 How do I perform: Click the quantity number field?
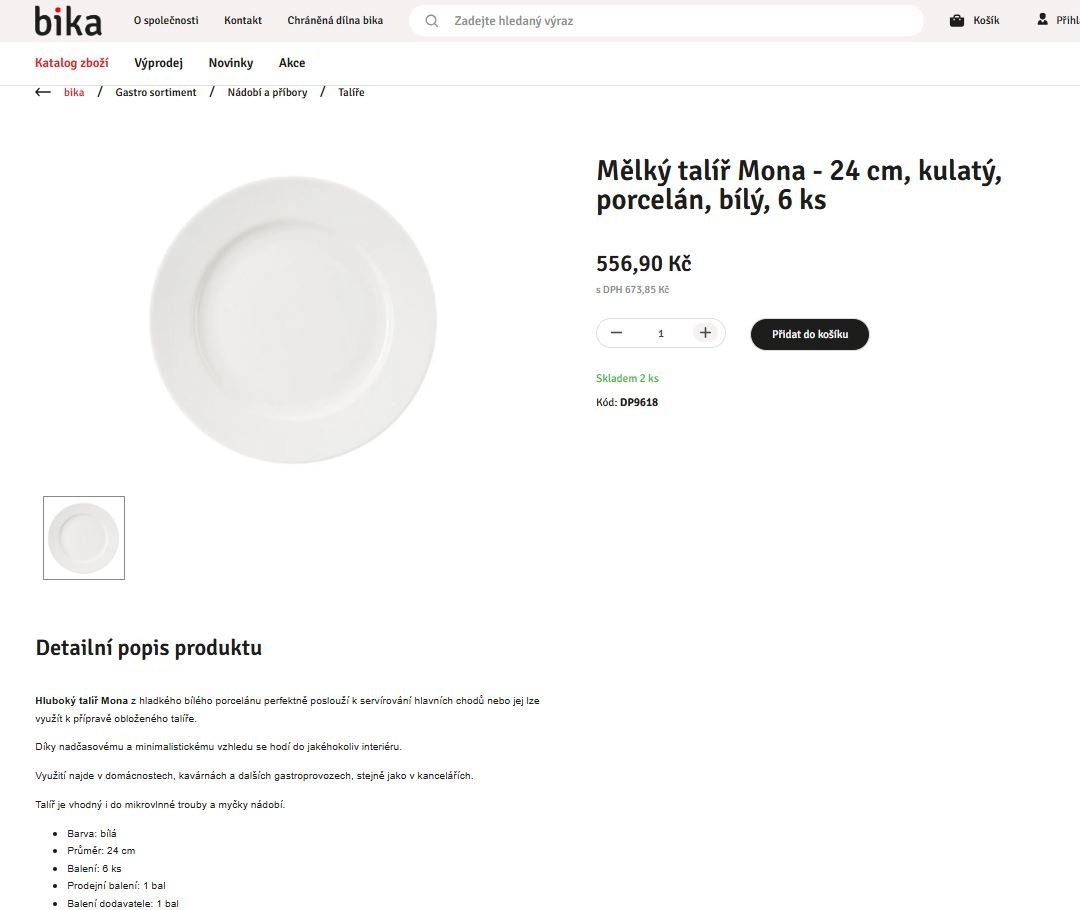point(661,334)
